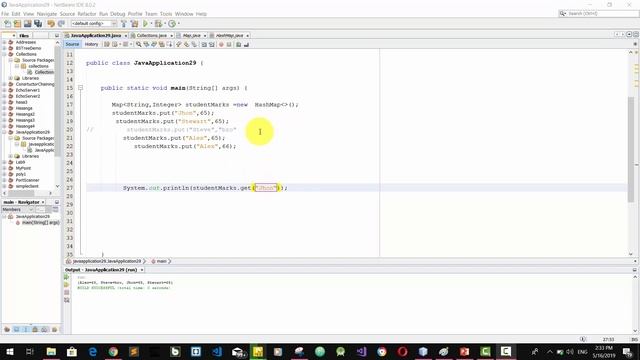Screen dimensions: 640x360
Task: Click the editor vertical scrollbar
Action: click(x=631, y=149)
